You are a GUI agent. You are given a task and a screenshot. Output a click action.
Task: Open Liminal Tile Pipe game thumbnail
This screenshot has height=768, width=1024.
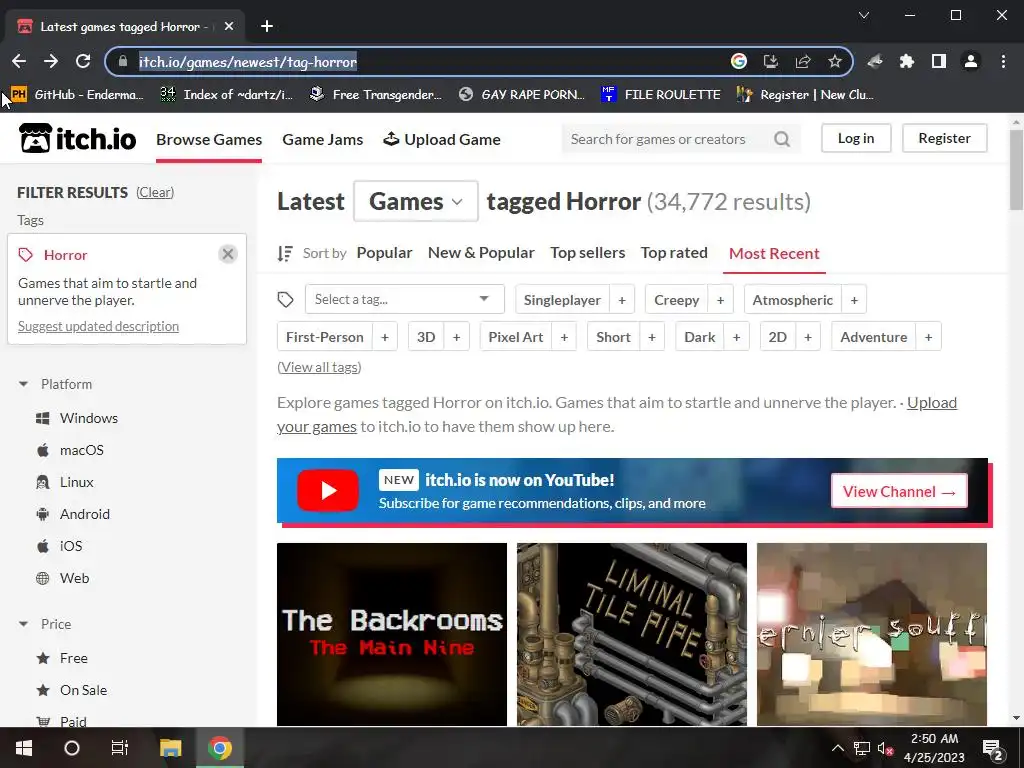coord(632,634)
